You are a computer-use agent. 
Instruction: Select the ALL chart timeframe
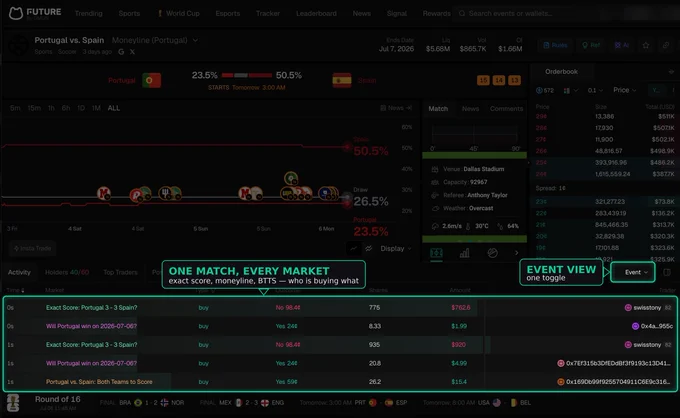[114, 108]
